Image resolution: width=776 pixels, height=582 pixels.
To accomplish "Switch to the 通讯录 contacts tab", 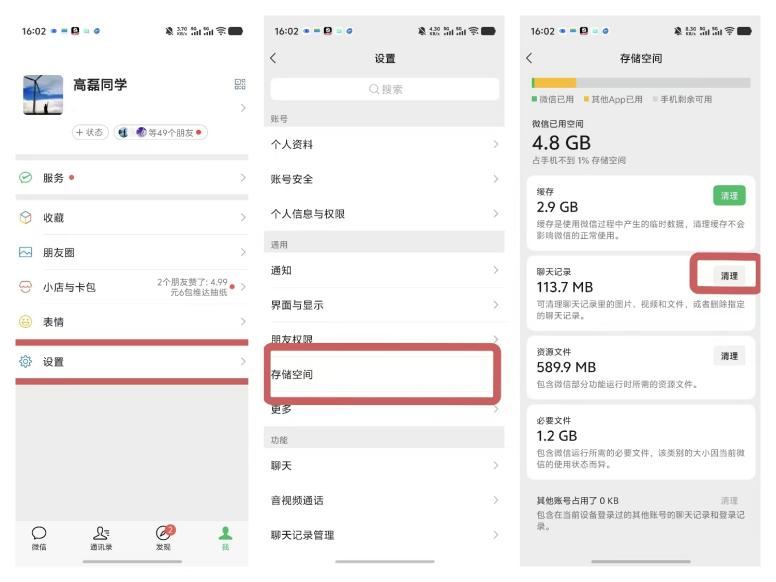I will pyautogui.click(x=101, y=538).
